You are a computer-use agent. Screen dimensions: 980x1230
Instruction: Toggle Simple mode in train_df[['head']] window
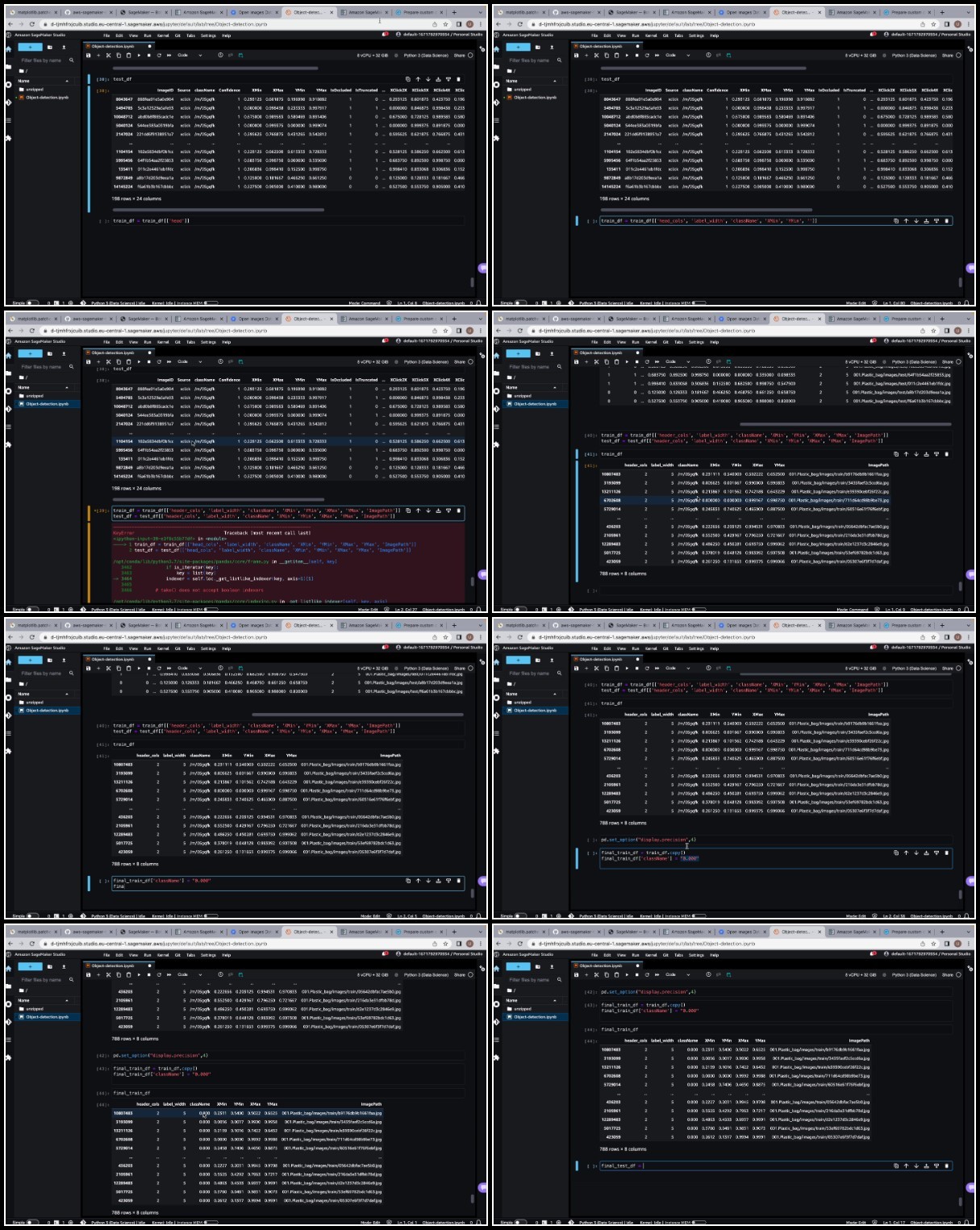(31, 303)
